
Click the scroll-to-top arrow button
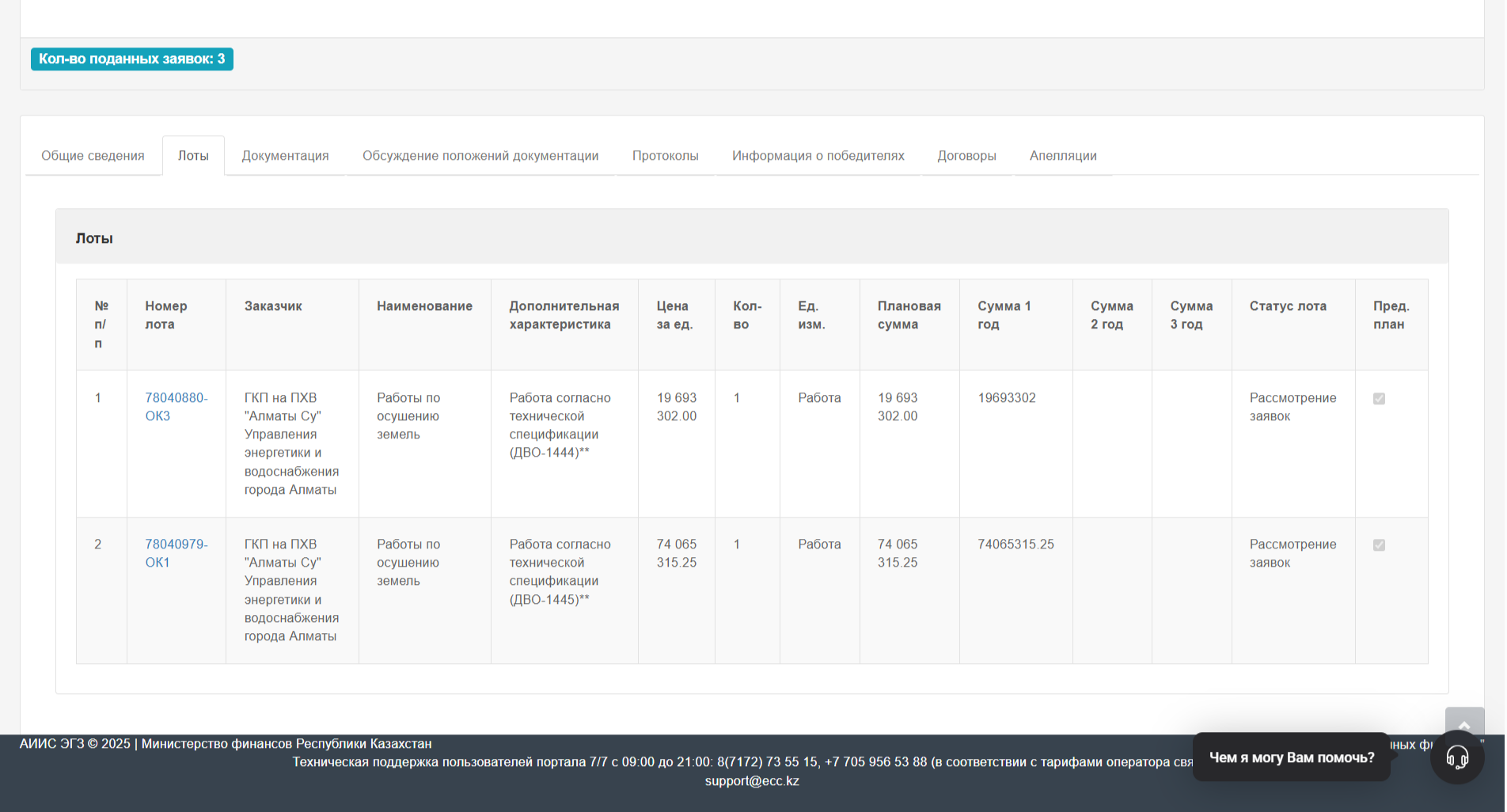1464,722
